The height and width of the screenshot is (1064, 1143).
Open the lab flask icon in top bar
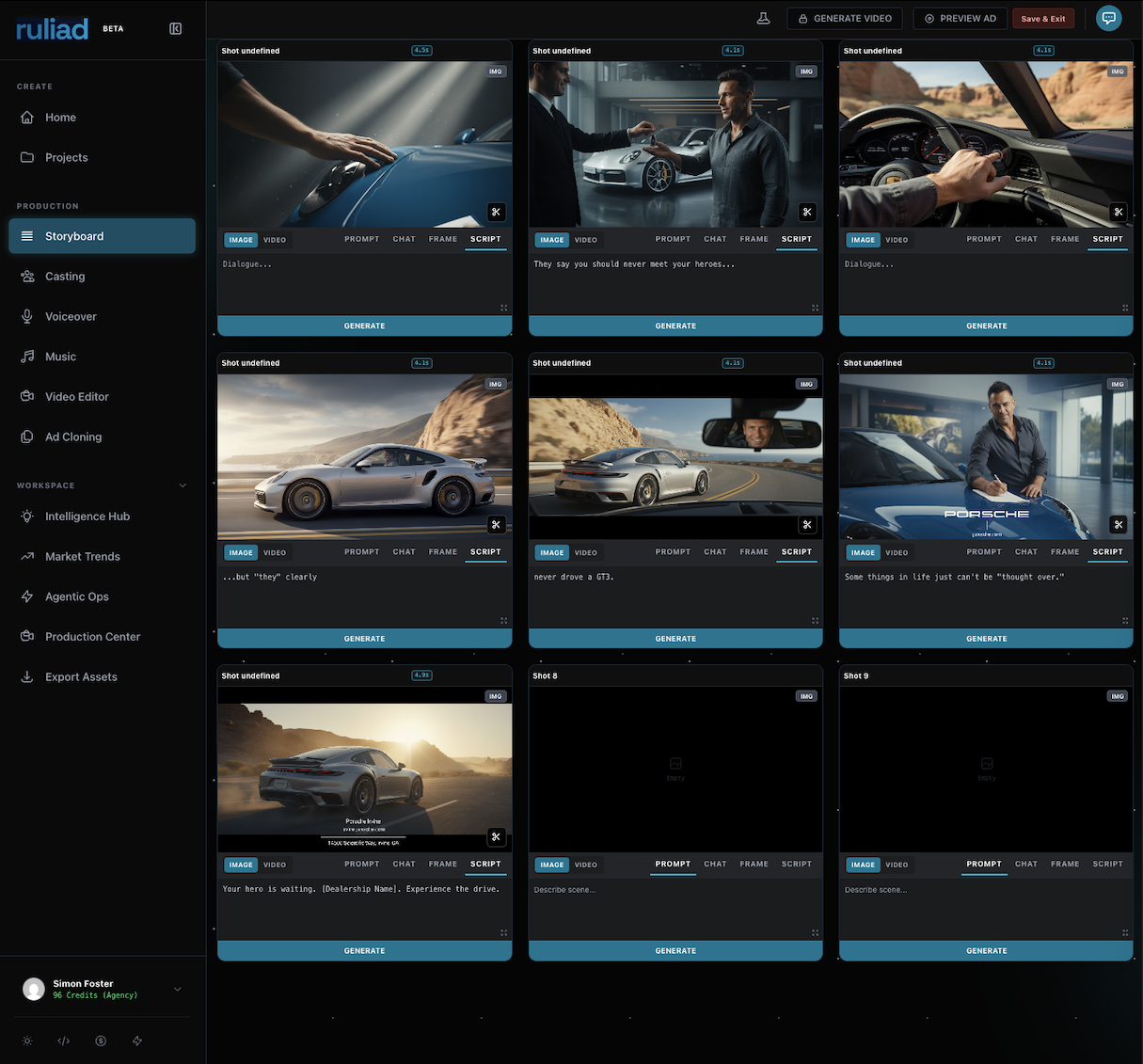click(763, 18)
